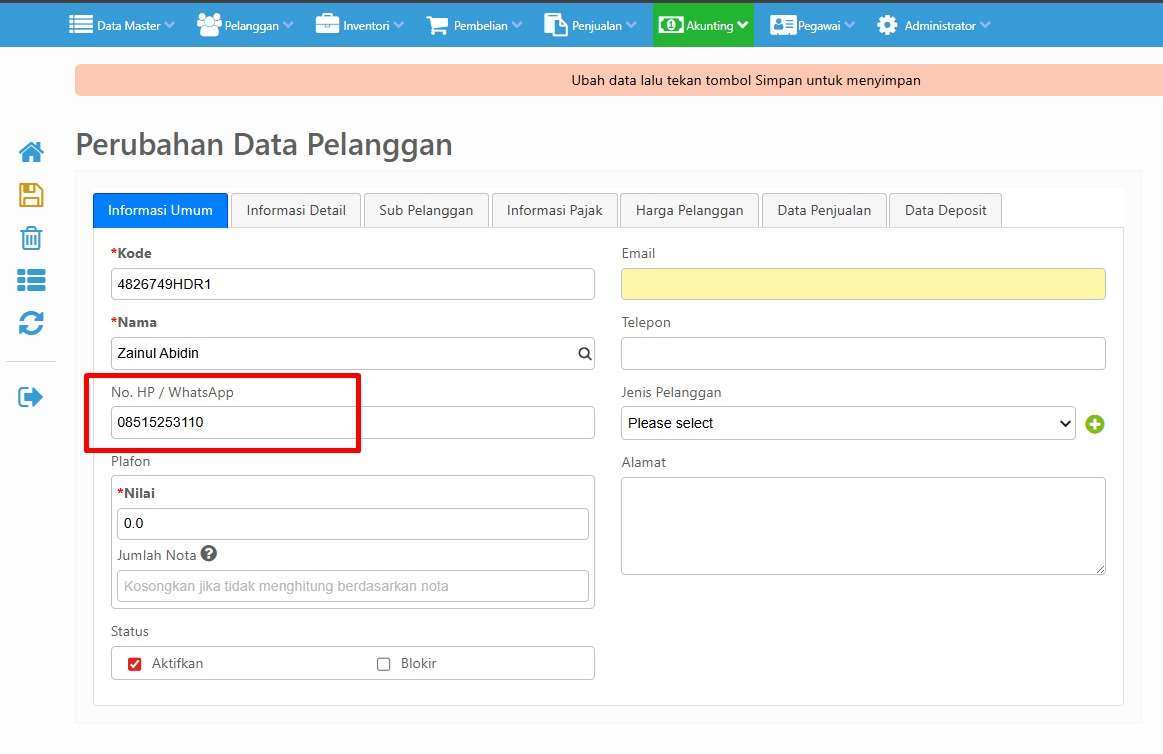The width and height of the screenshot is (1163, 754).
Task: Select the Harga Pelanggan tab
Action: click(x=689, y=210)
